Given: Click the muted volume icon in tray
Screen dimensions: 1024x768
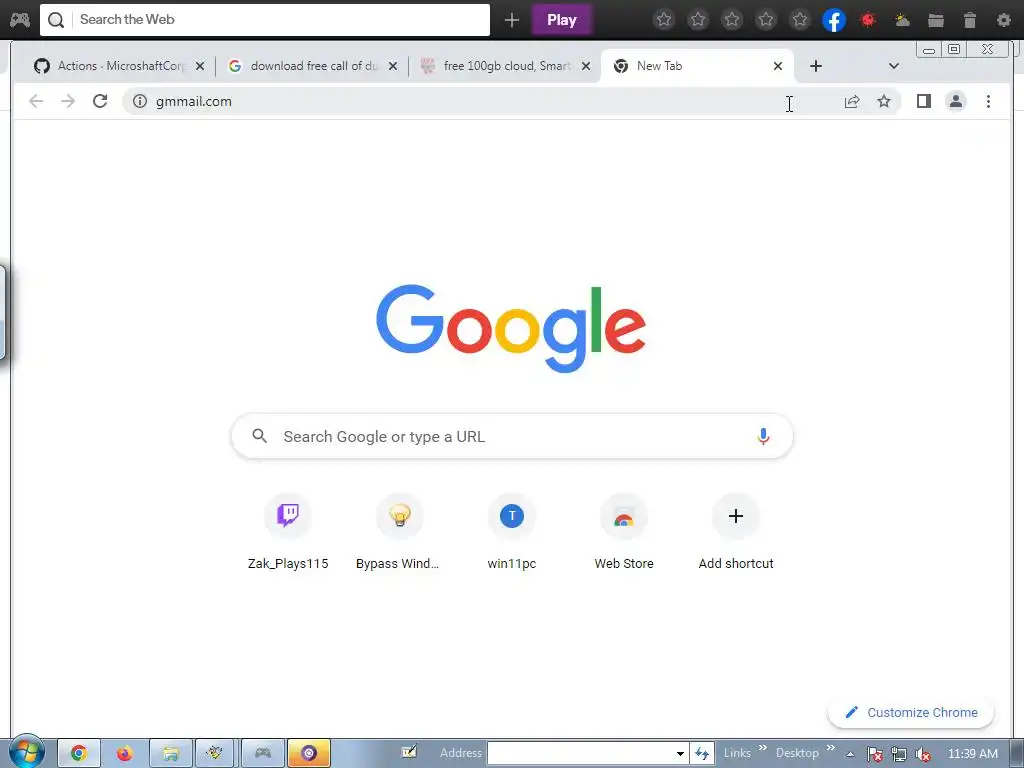Looking at the screenshot, I should [923, 754].
